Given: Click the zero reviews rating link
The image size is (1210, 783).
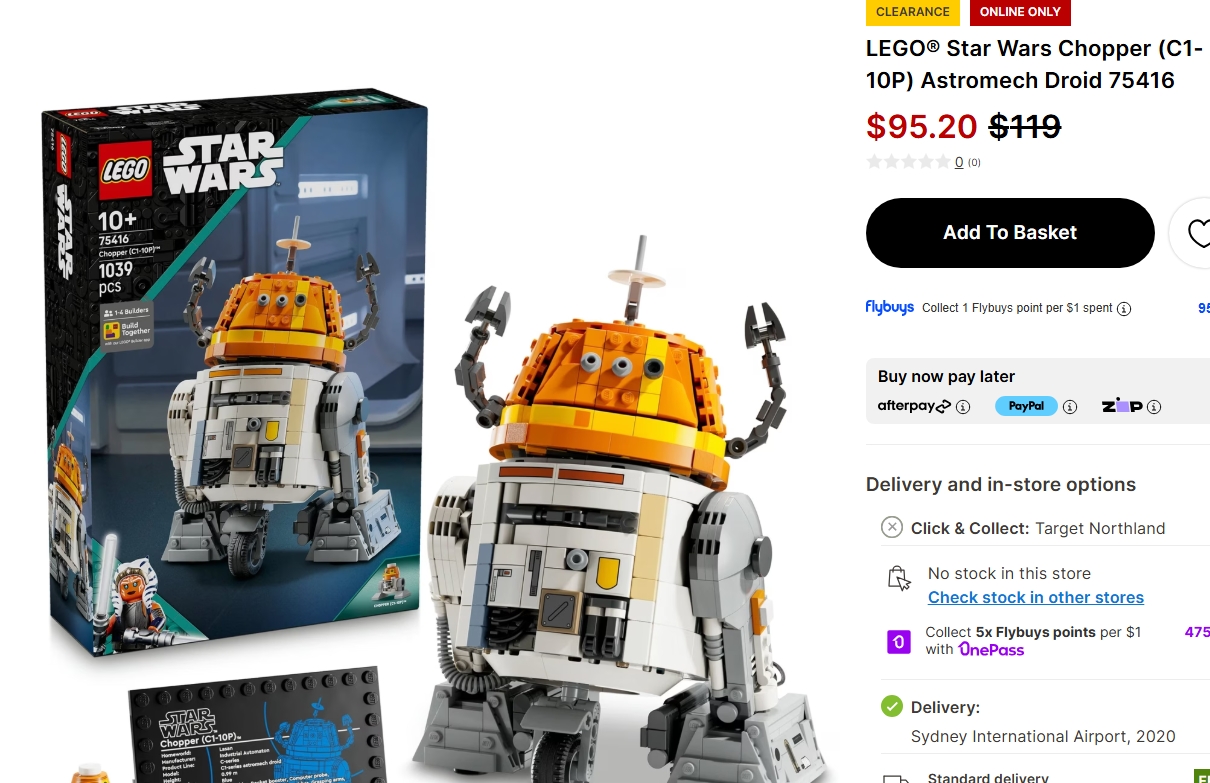Looking at the screenshot, I should click(x=959, y=162).
